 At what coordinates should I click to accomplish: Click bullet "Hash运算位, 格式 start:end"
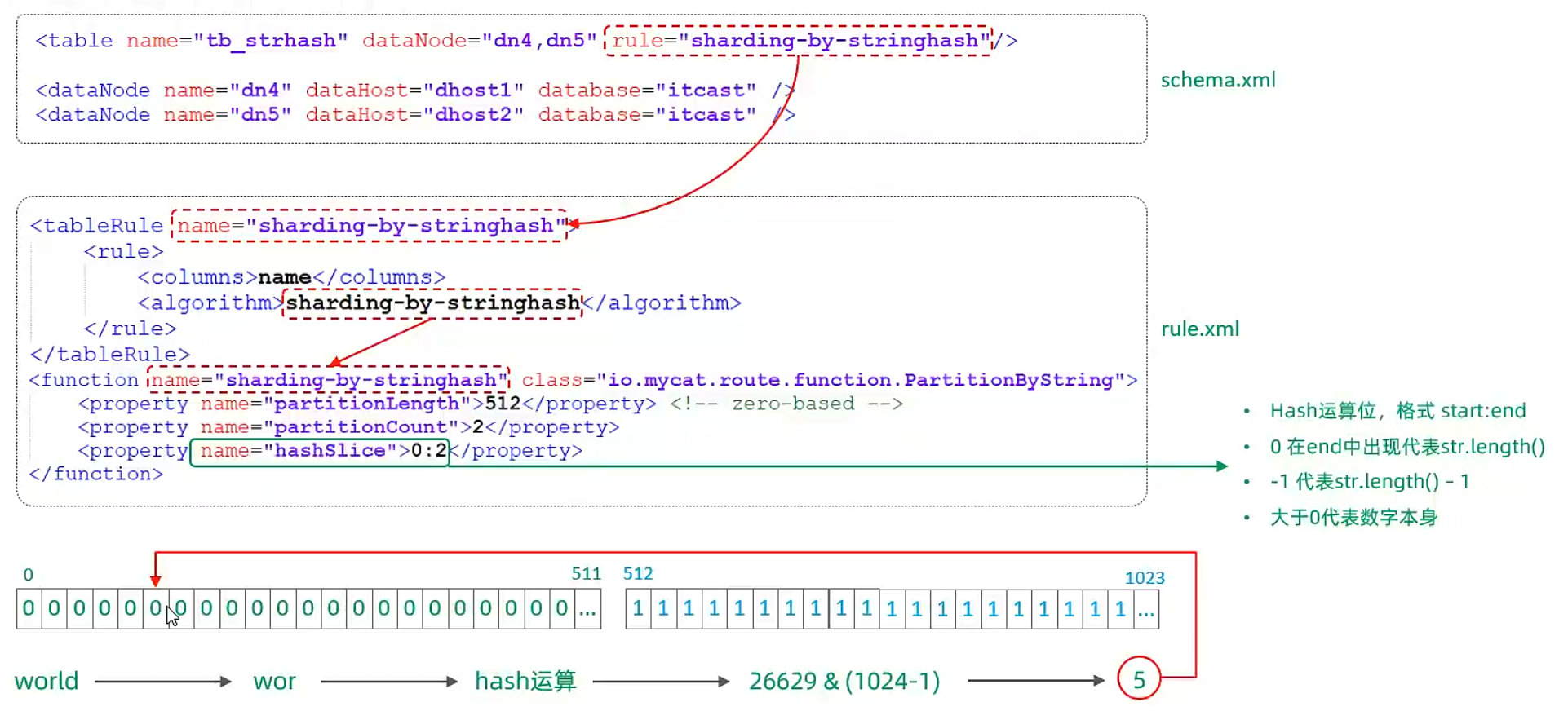tap(1397, 411)
